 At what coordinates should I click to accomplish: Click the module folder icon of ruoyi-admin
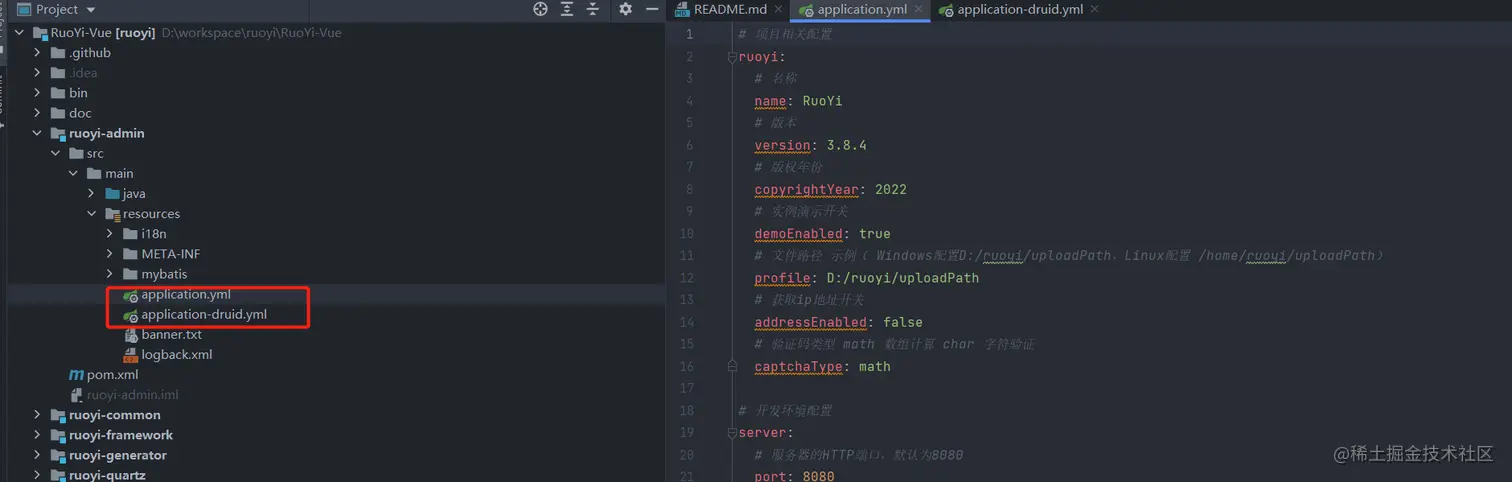tap(58, 133)
